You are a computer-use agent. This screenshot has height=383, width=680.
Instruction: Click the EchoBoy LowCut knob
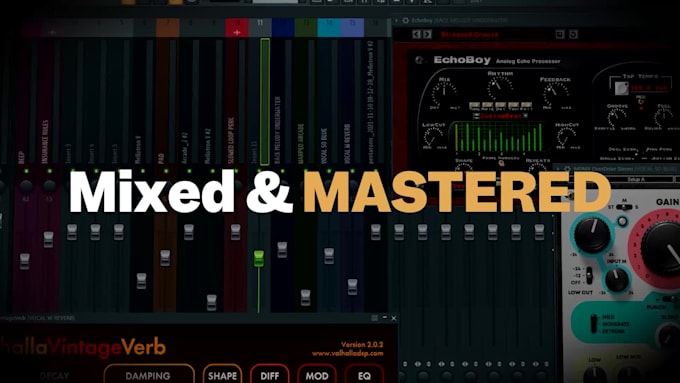[433, 137]
